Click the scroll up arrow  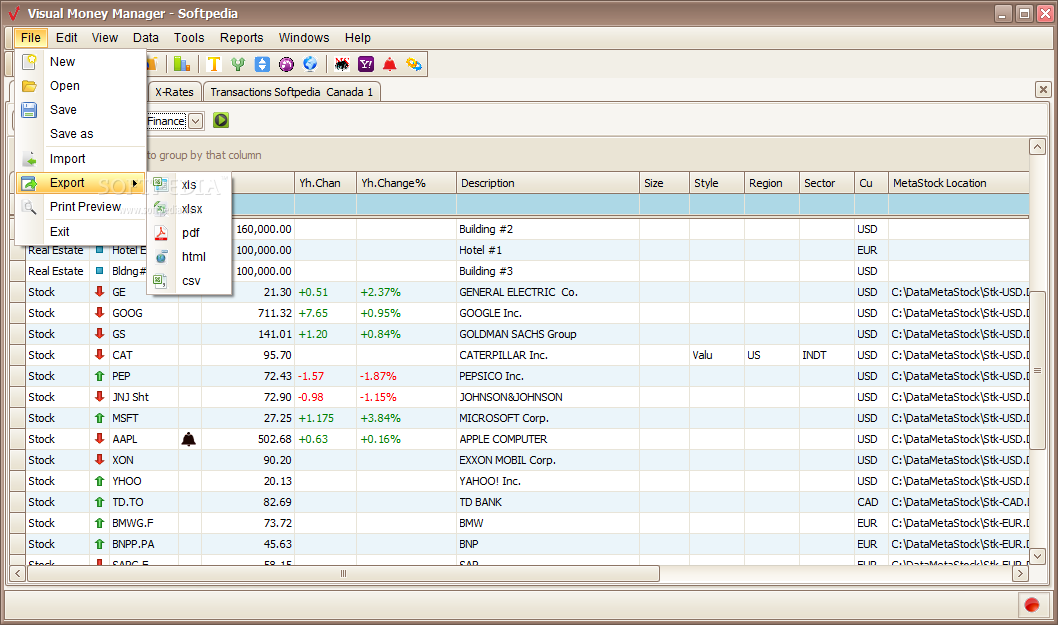coord(1037,146)
